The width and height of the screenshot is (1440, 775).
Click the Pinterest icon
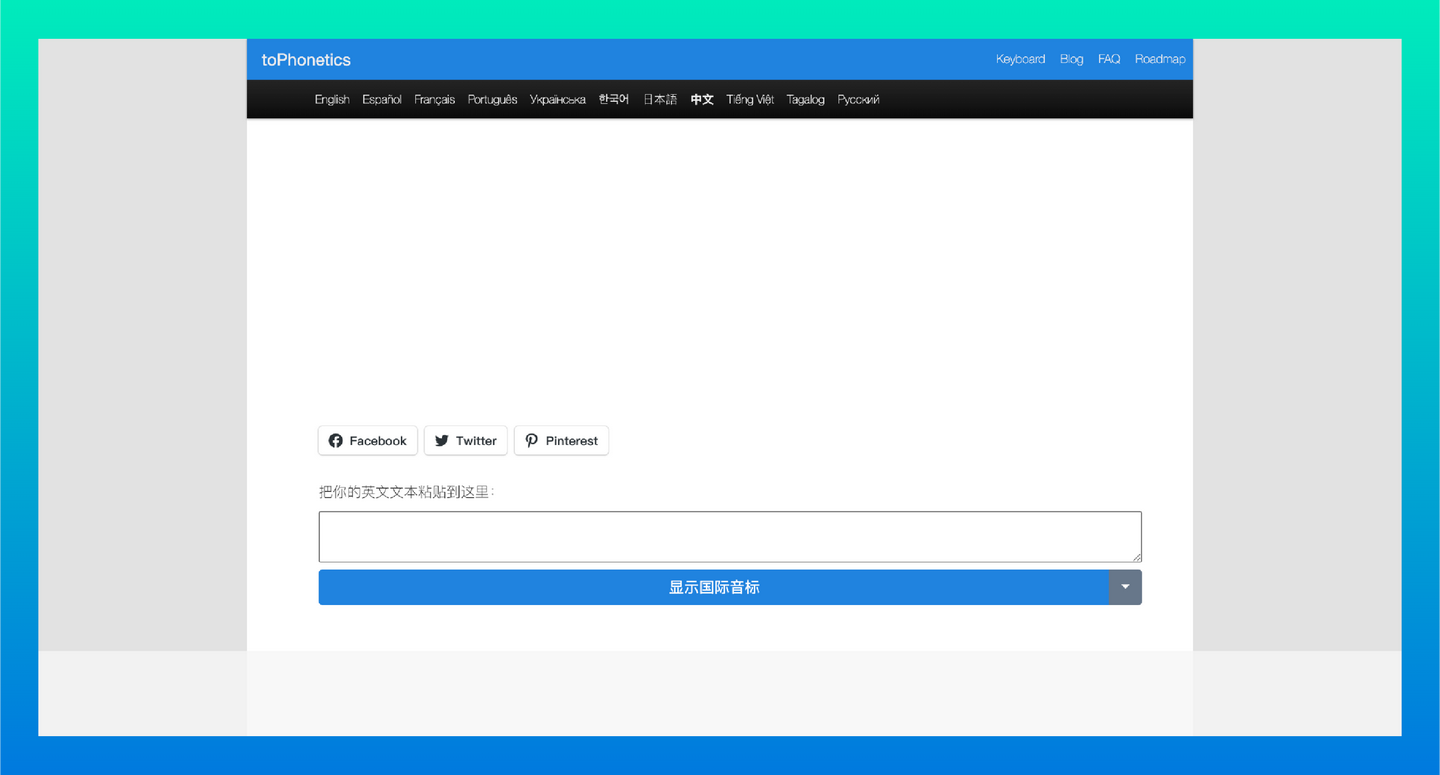point(531,440)
